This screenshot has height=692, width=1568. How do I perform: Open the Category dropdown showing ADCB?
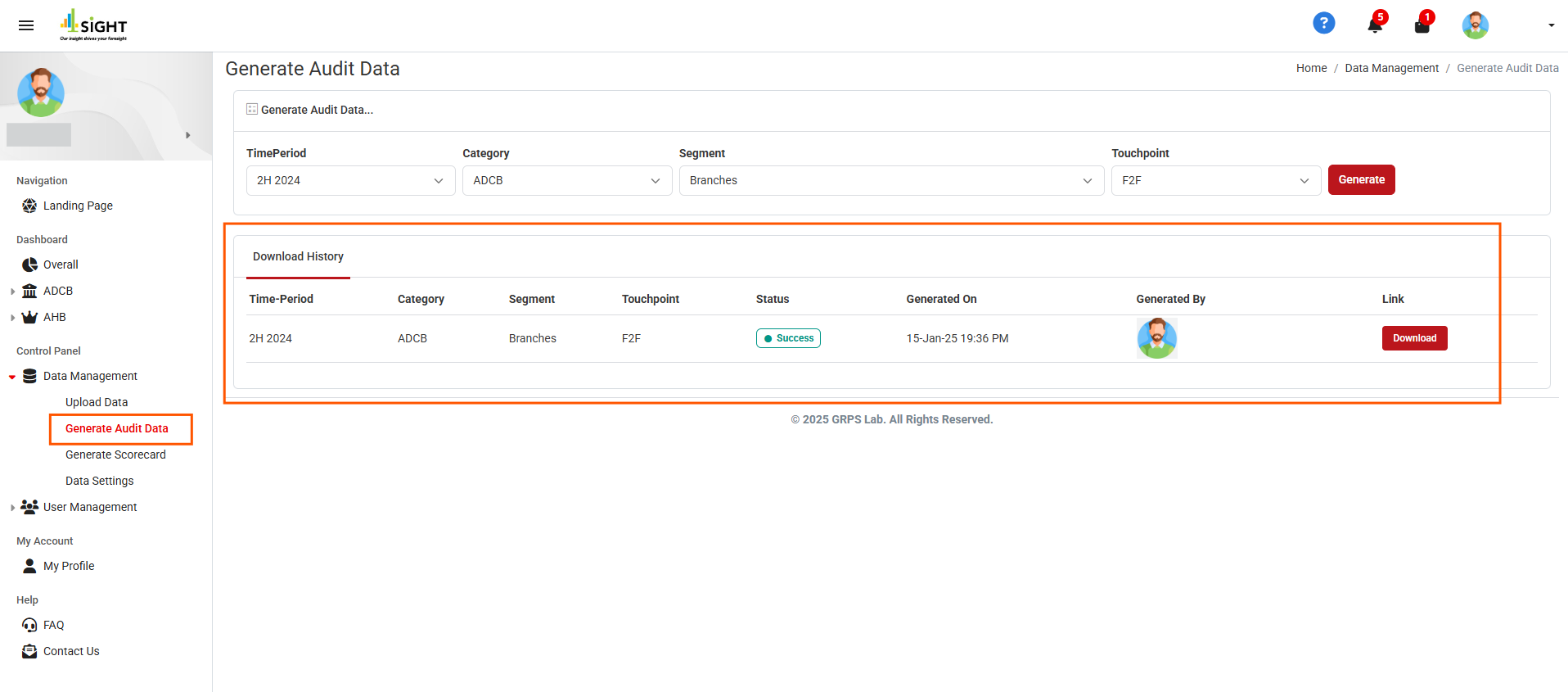pos(567,180)
